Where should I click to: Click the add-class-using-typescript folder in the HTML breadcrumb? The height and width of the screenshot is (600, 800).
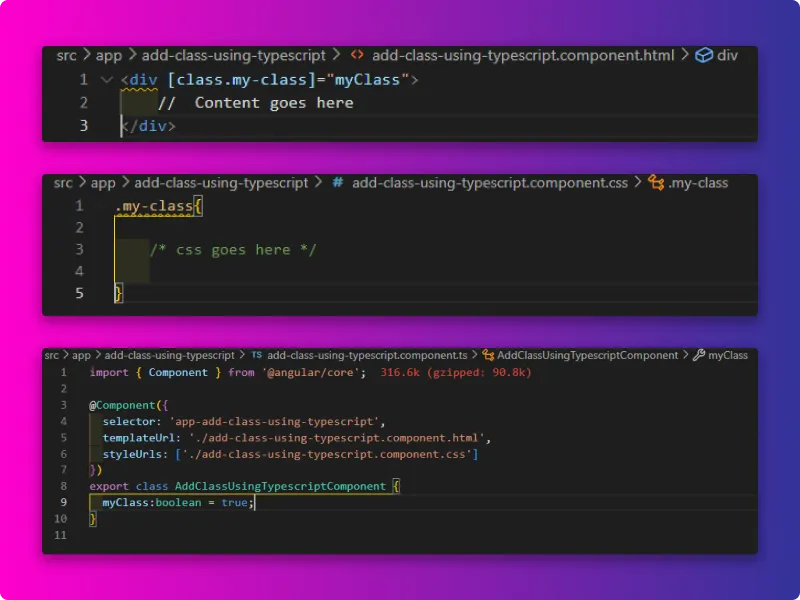click(x=232, y=55)
